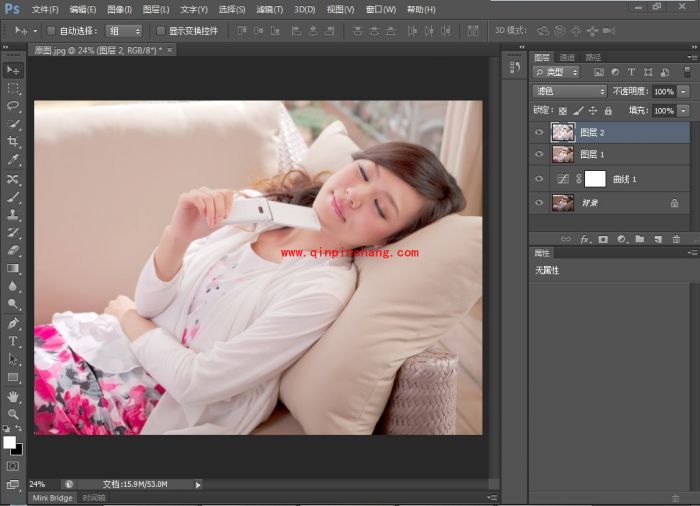Pick the Eyedropper tool
Image resolution: width=700 pixels, height=506 pixels.
(x=13, y=160)
